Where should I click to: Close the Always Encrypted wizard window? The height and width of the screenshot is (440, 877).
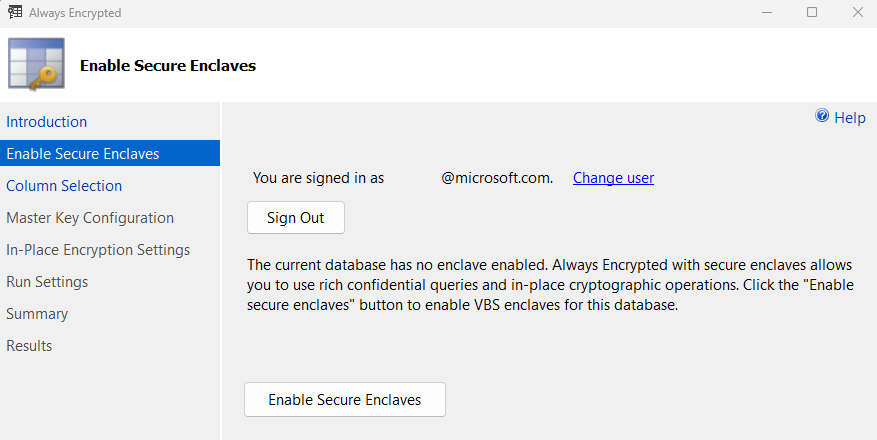[x=857, y=12]
